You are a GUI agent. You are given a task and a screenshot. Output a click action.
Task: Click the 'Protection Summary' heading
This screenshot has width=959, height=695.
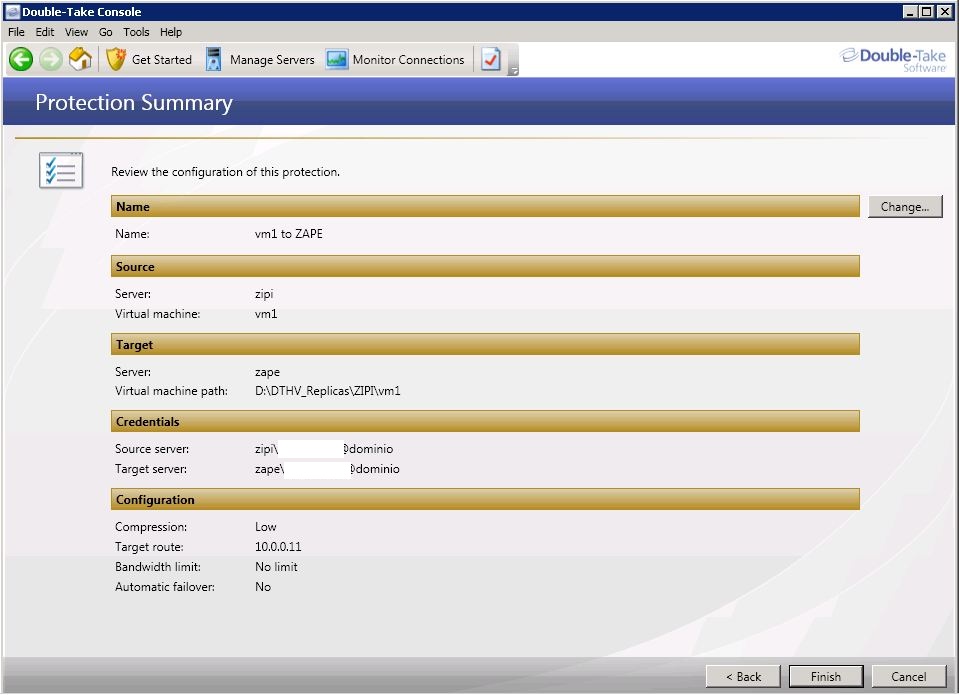click(134, 103)
